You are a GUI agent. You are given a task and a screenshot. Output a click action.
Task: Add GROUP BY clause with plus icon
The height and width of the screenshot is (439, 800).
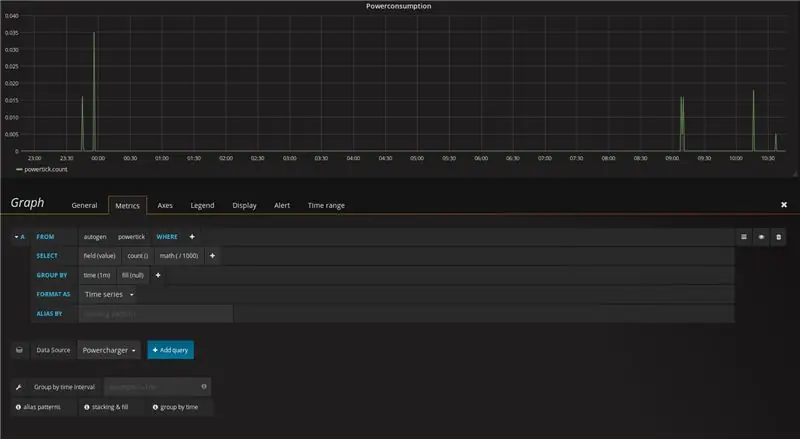pyautogui.click(x=158, y=275)
